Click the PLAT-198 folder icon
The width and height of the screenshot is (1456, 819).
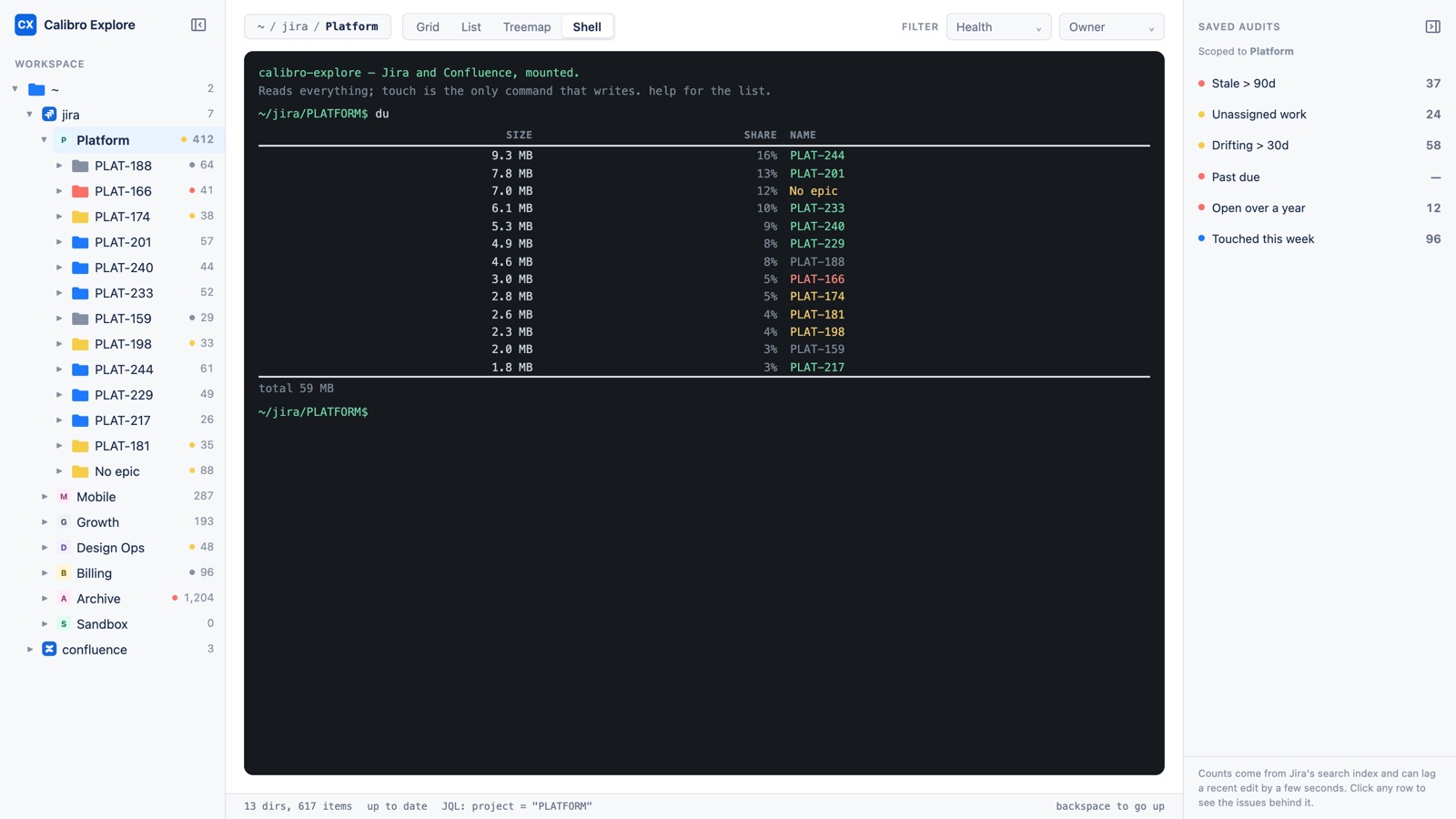click(x=80, y=344)
